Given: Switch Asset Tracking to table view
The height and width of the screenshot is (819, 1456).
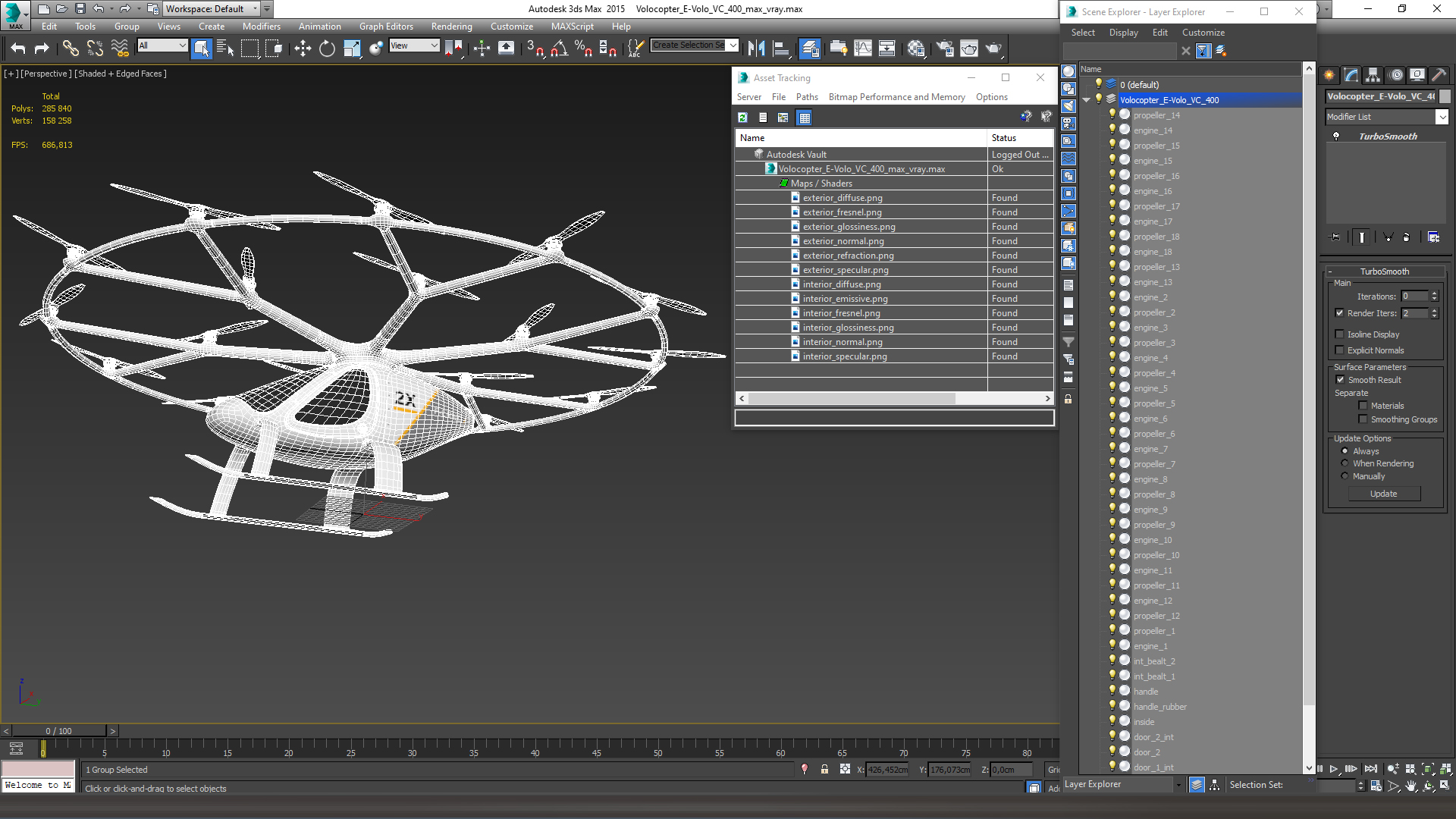Looking at the screenshot, I should click(x=805, y=118).
